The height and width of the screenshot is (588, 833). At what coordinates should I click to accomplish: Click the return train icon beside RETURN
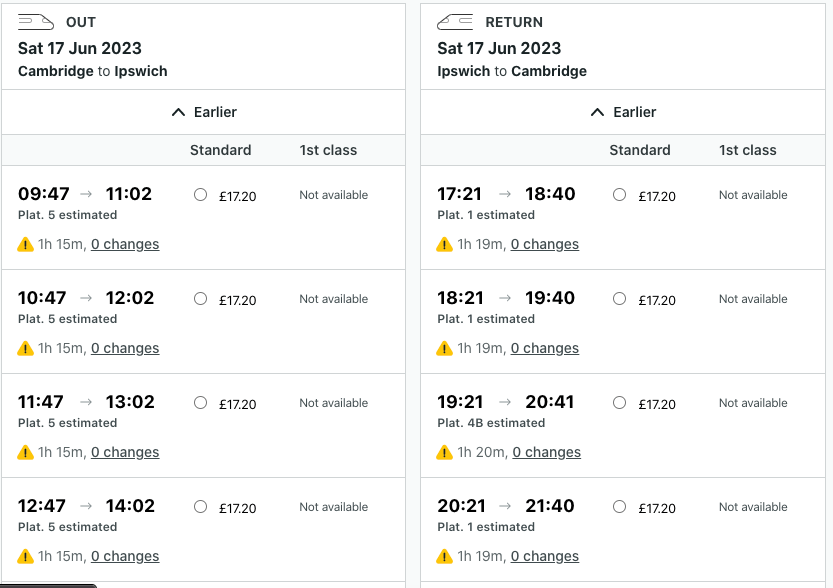click(x=455, y=21)
